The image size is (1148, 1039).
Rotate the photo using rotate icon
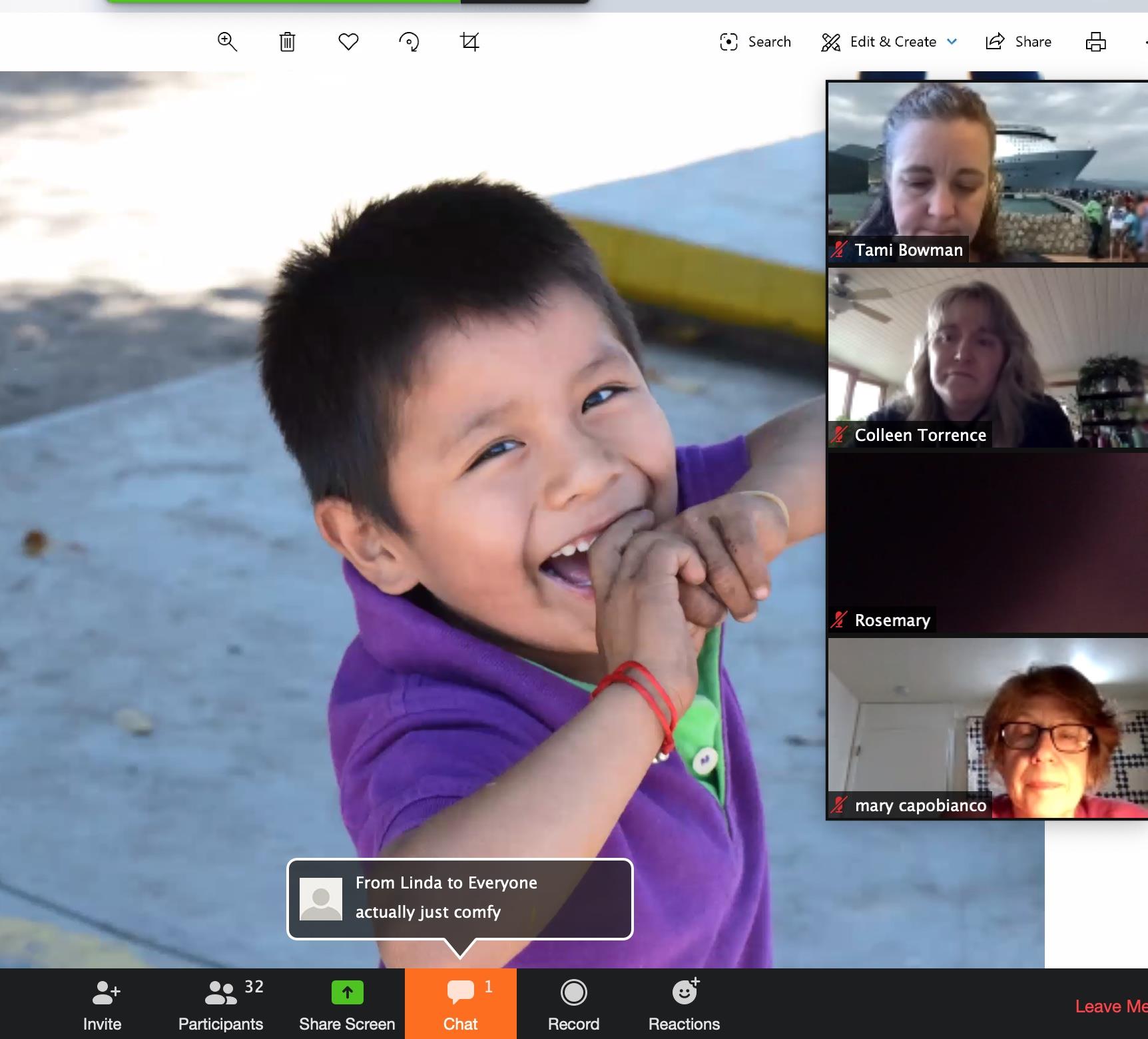pyautogui.click(x=409, y=42)
